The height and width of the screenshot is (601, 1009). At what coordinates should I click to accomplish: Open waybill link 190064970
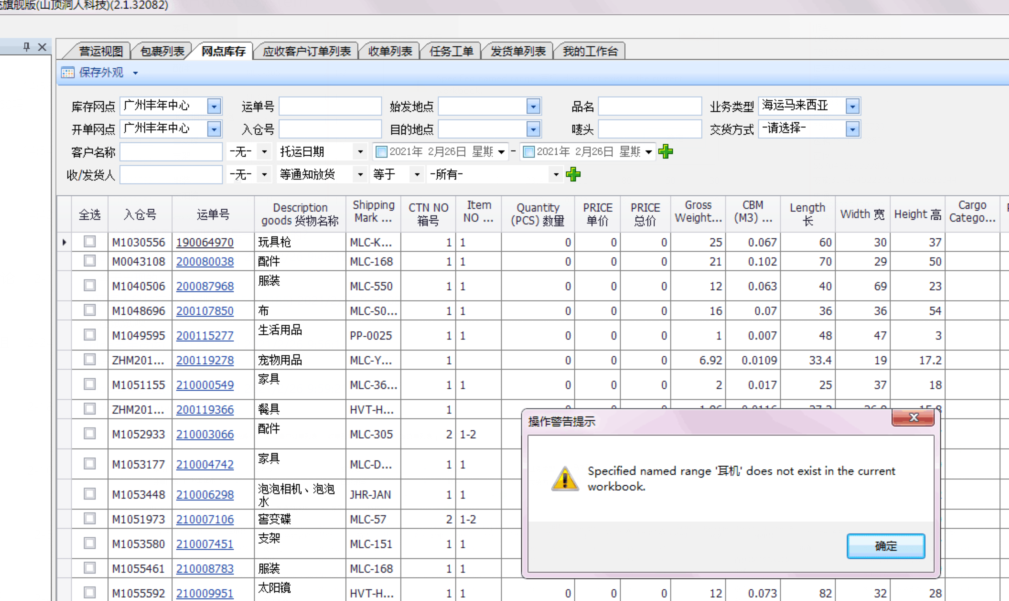(205, 242)
